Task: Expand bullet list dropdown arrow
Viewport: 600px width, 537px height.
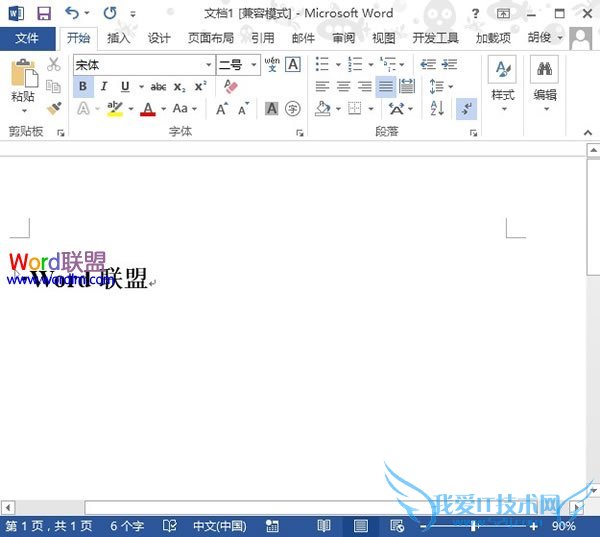Action: coord(338,65)
